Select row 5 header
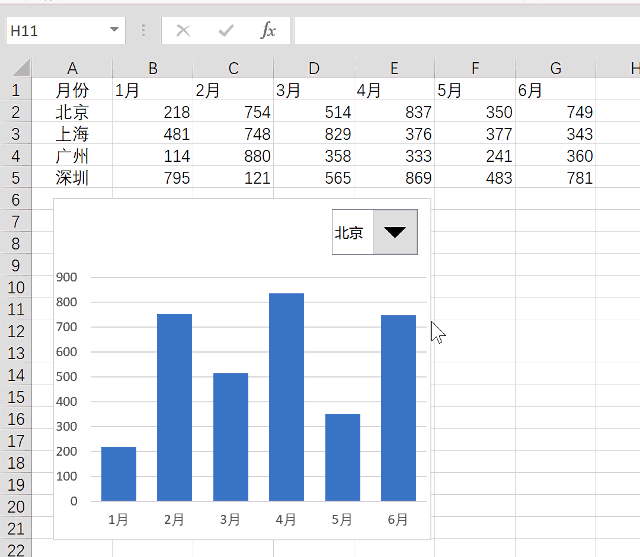 click(16, 178)
